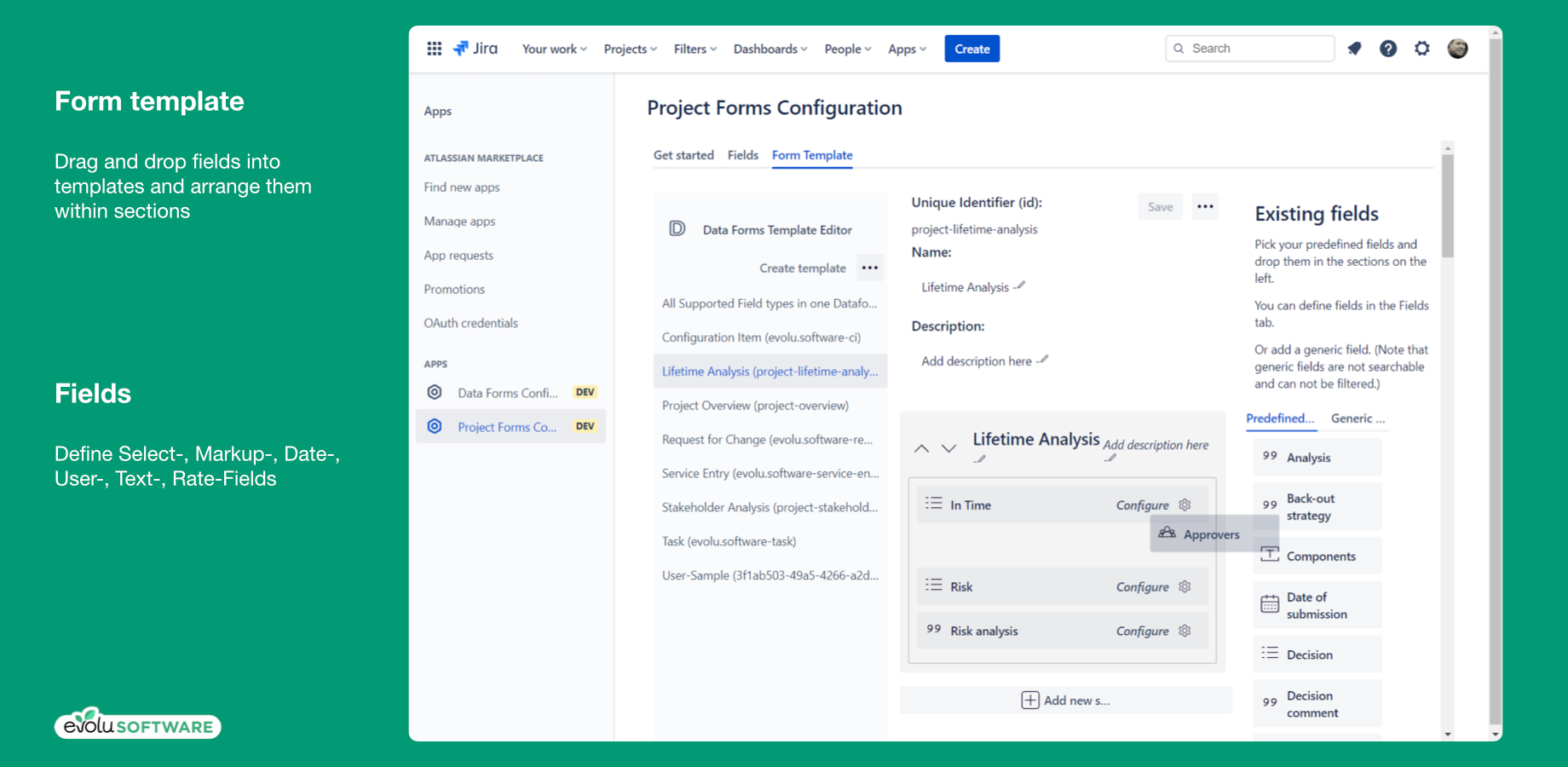Image resolution: width=1568 pixels, height=767 pixels.
Task: Open OAuth credentials in sidebar
Action: (x=470, y=323)
